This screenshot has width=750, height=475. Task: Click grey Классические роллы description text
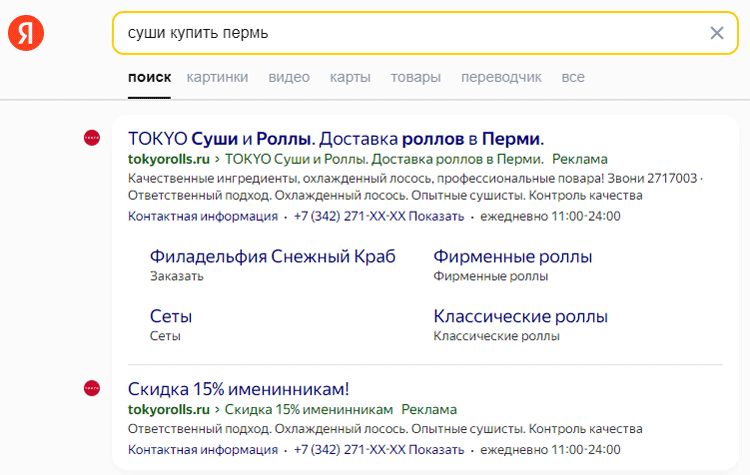tap(496, 336)
